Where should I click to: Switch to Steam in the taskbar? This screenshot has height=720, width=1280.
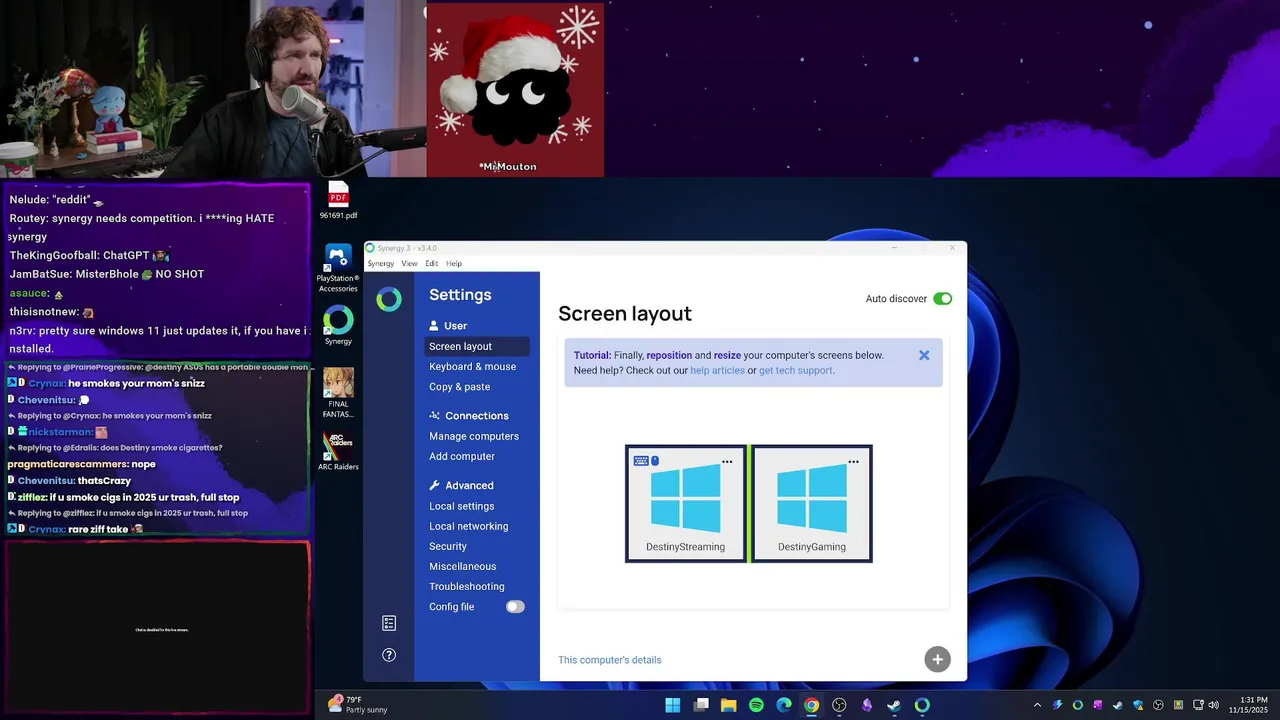894,705
